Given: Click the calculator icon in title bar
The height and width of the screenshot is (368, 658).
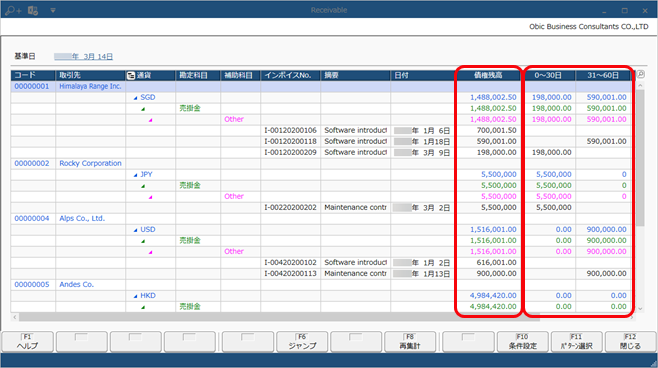Looking at the screenshot, I should point(33,10).
